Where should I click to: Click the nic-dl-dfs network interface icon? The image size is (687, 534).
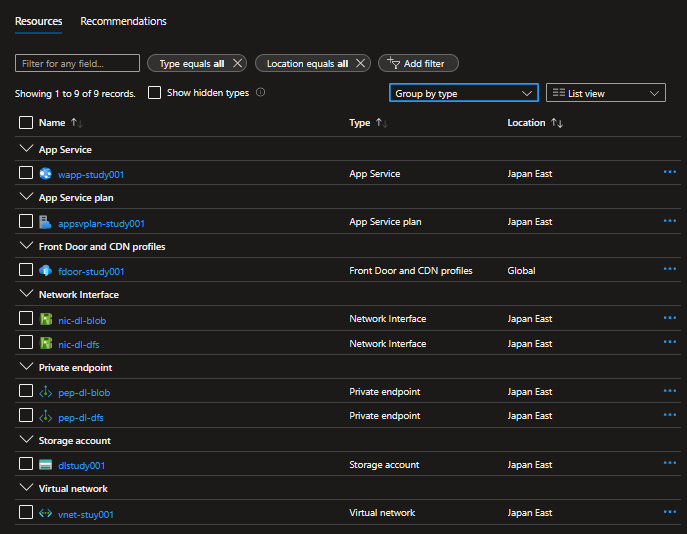[x=46, y=343]
